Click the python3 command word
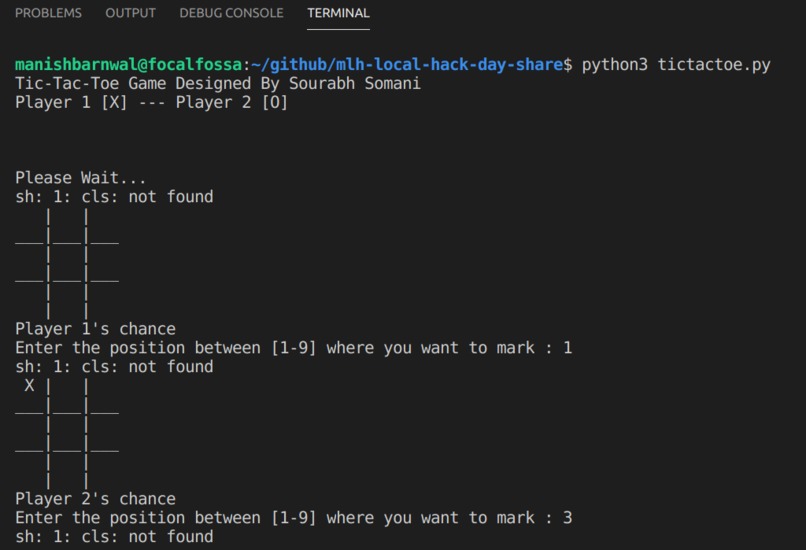 [x=615, y=65]
